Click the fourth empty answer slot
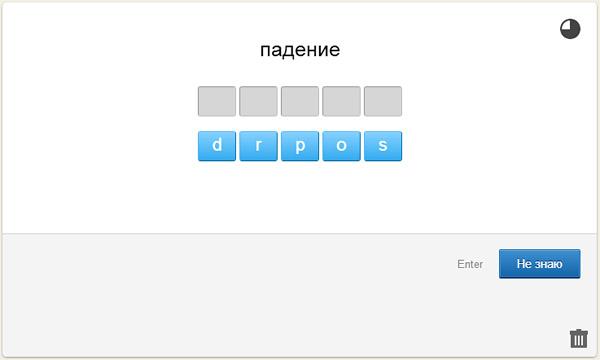600x360 pixels. click(x=341, y=101)
